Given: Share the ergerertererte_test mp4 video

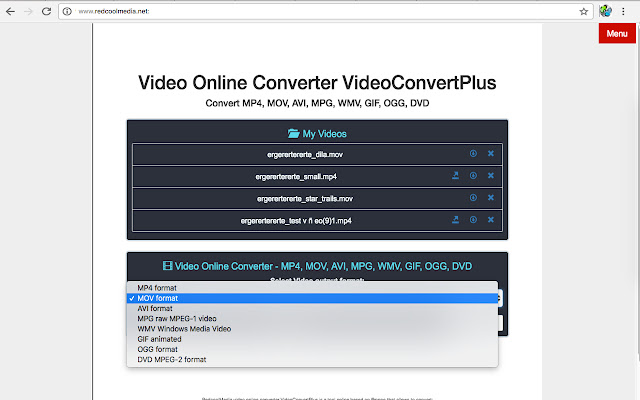Looking at the screenshot, I should (456, 220).
